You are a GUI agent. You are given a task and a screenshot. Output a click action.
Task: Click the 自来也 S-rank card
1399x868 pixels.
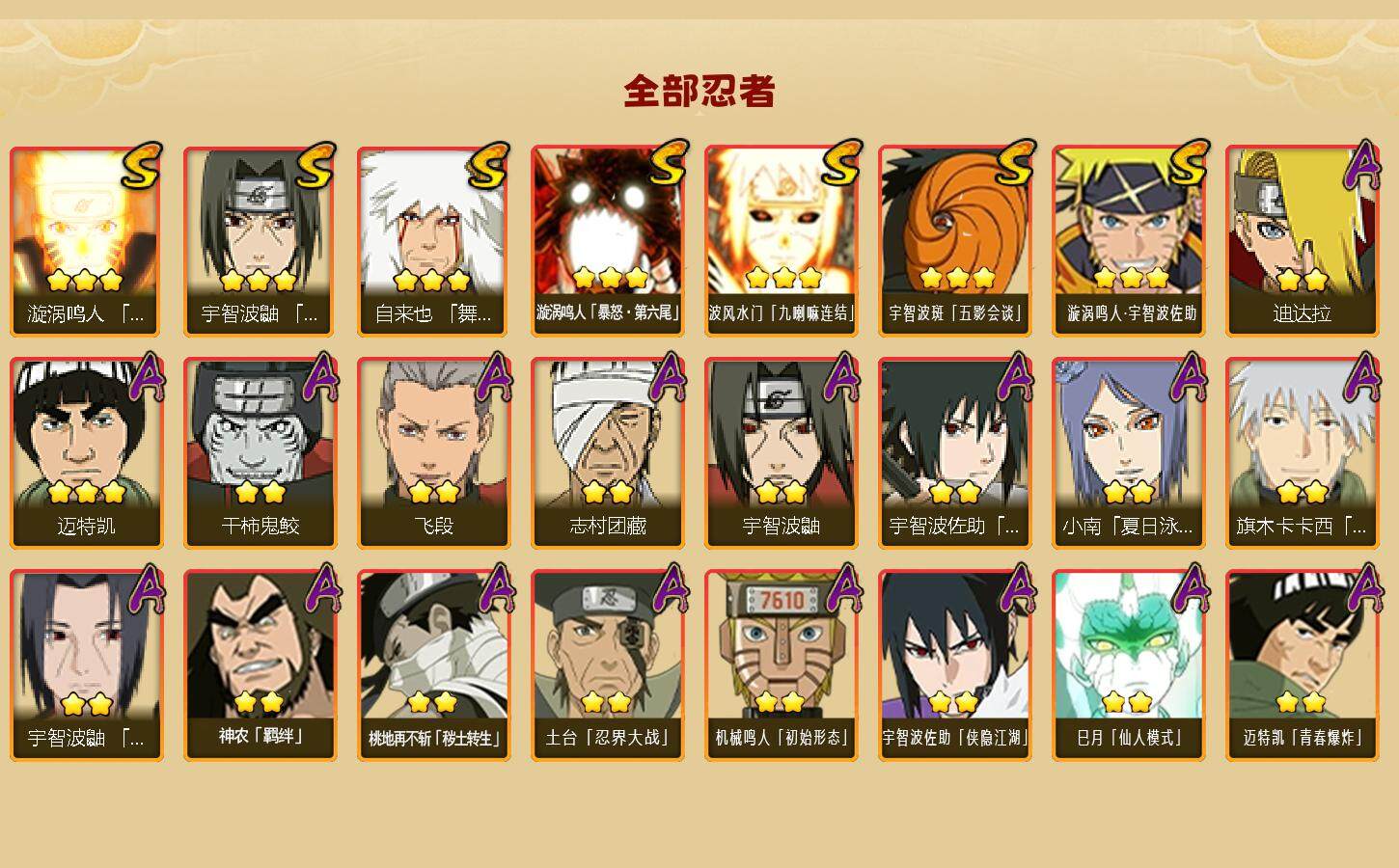pyautogui.click(x=433, y=241)
